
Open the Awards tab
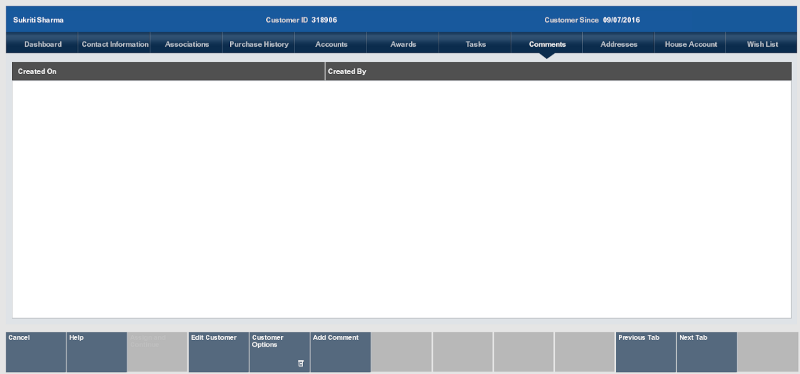(x=403, y=44)
